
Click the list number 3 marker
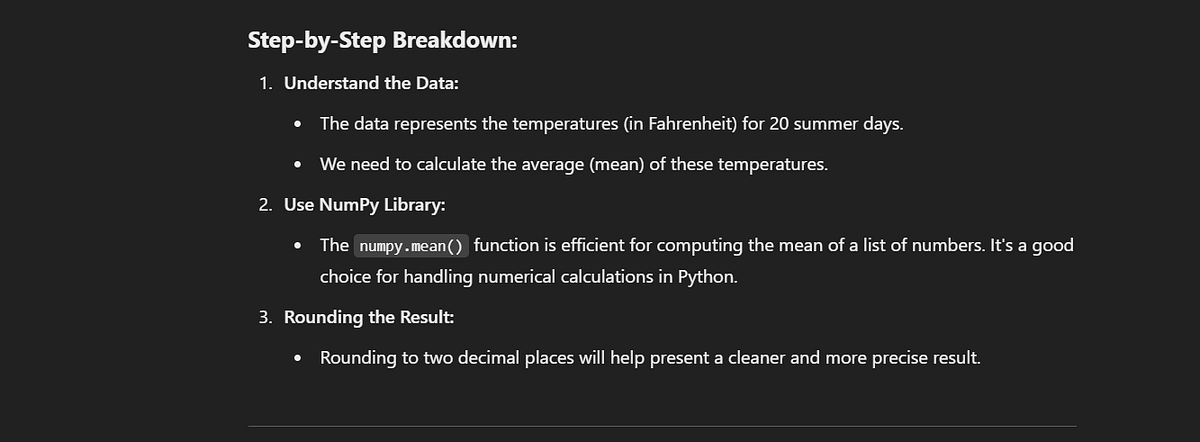(x=265, y=317)
